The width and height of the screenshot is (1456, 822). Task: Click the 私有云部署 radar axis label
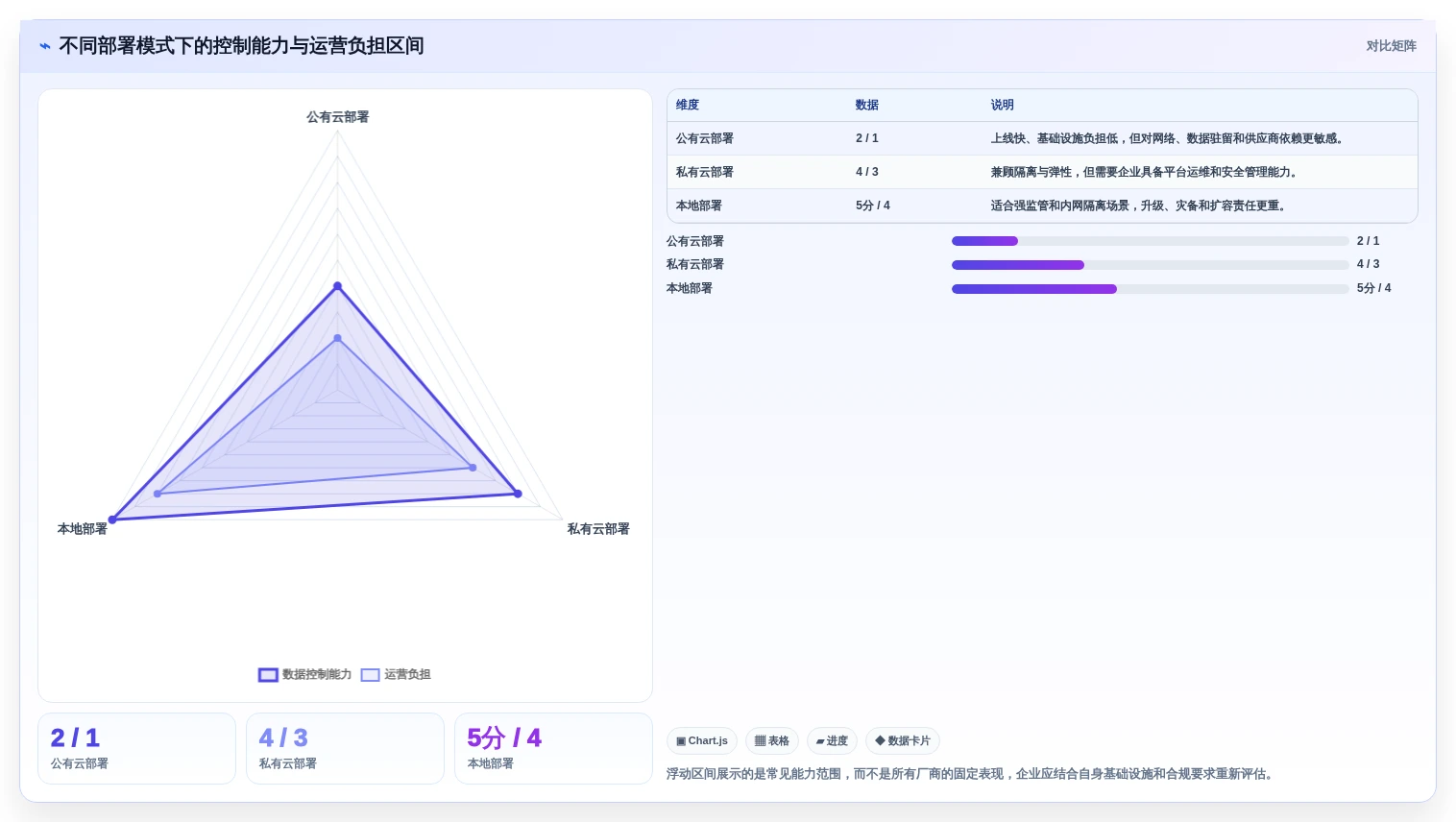coord(598,529)
